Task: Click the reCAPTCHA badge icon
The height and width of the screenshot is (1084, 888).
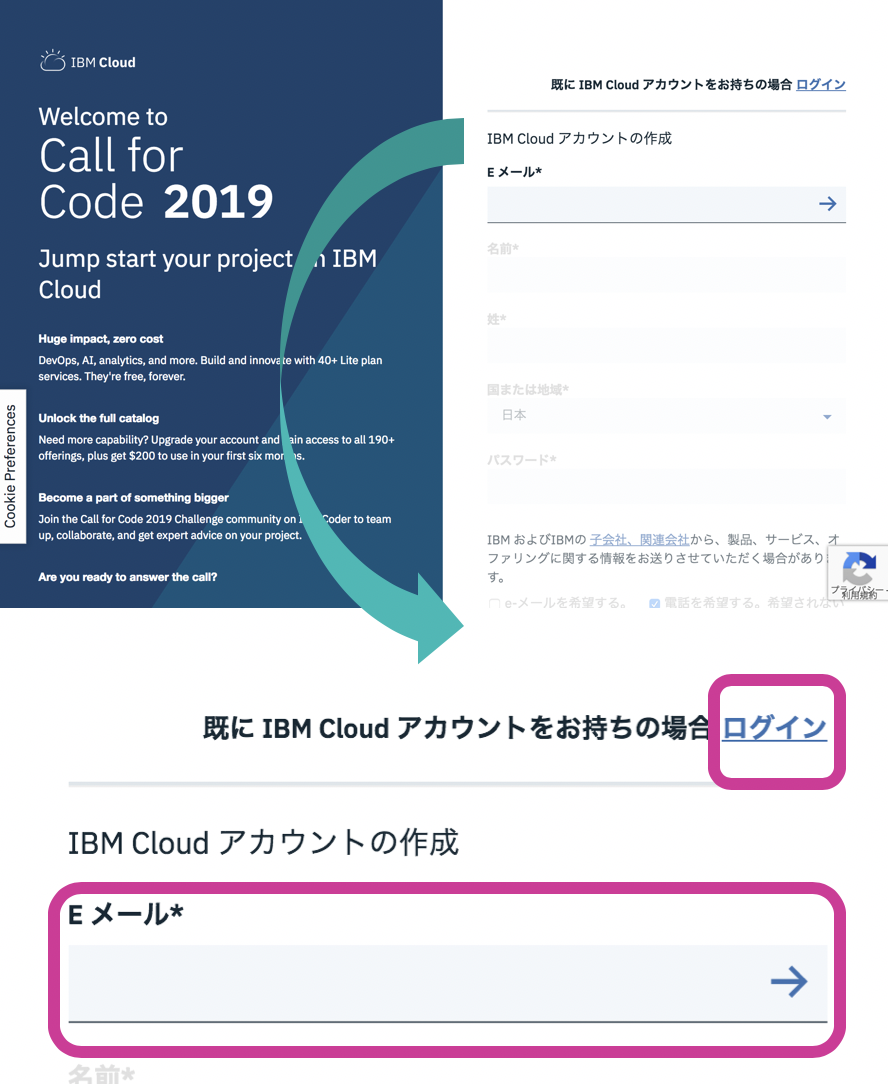Action: 860,568
